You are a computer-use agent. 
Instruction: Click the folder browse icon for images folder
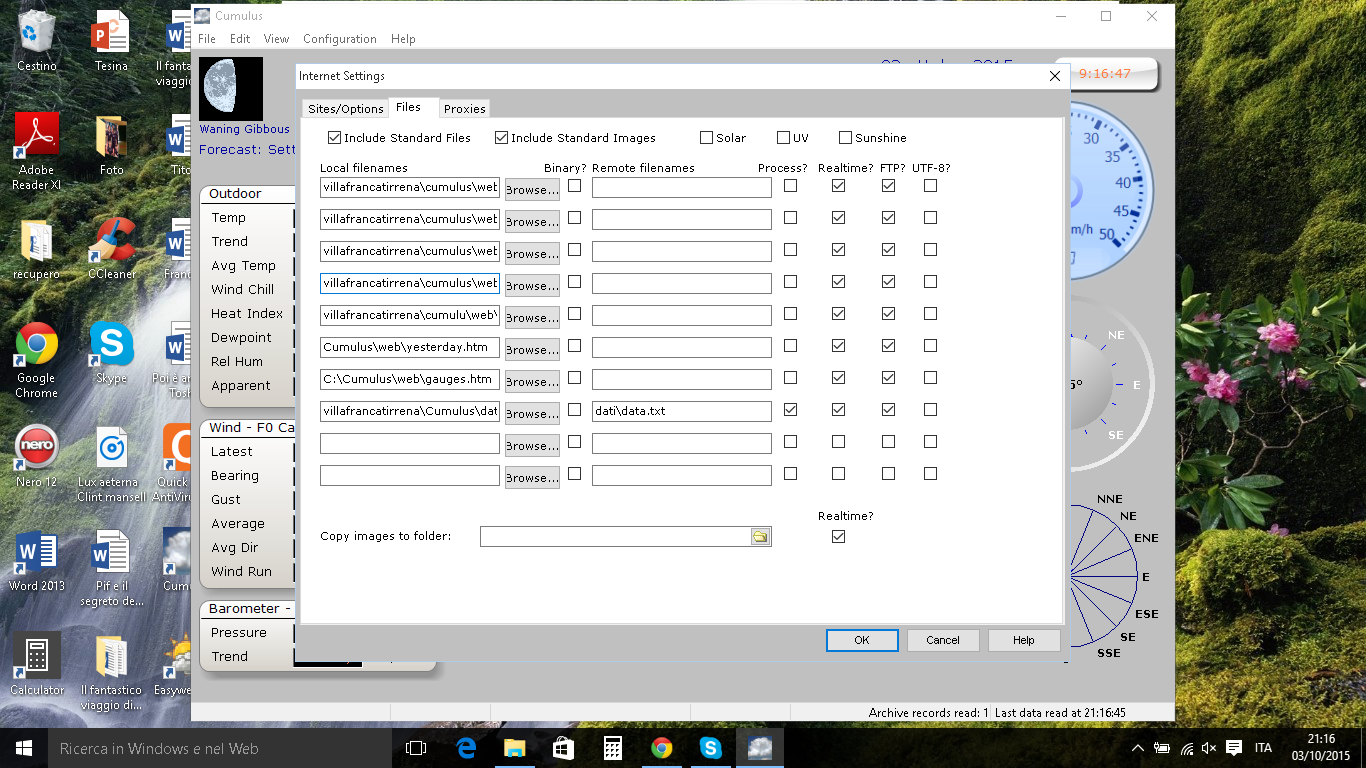pyautogui.click(x=760, y=537)
